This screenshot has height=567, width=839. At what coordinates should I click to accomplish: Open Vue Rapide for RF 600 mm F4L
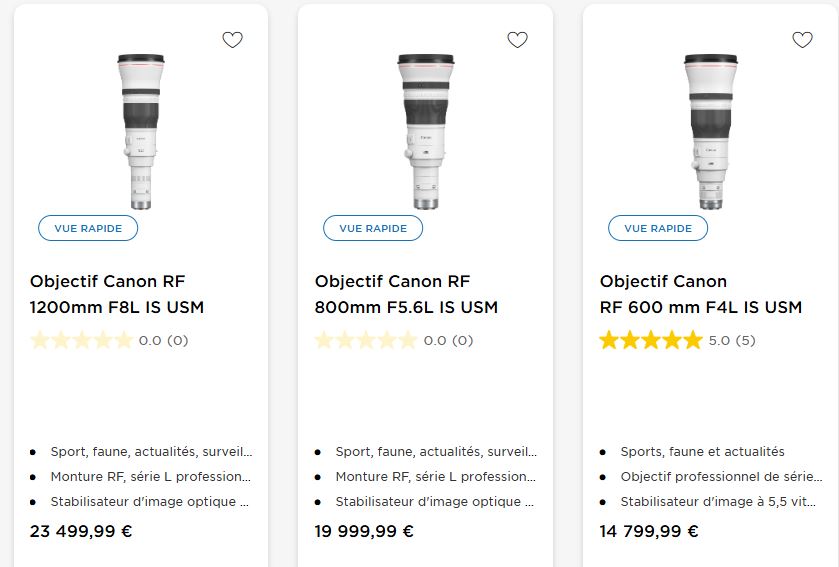tap(658, 228)
